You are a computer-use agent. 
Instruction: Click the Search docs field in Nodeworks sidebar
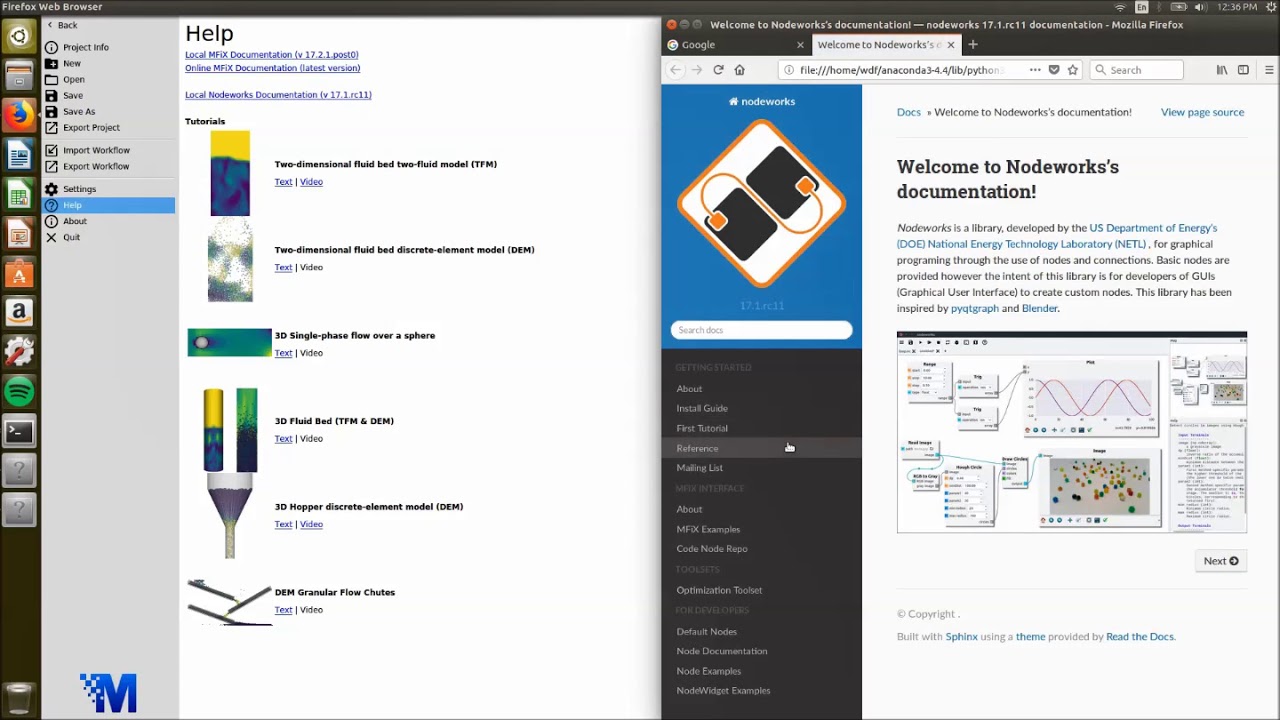(761, 330)
